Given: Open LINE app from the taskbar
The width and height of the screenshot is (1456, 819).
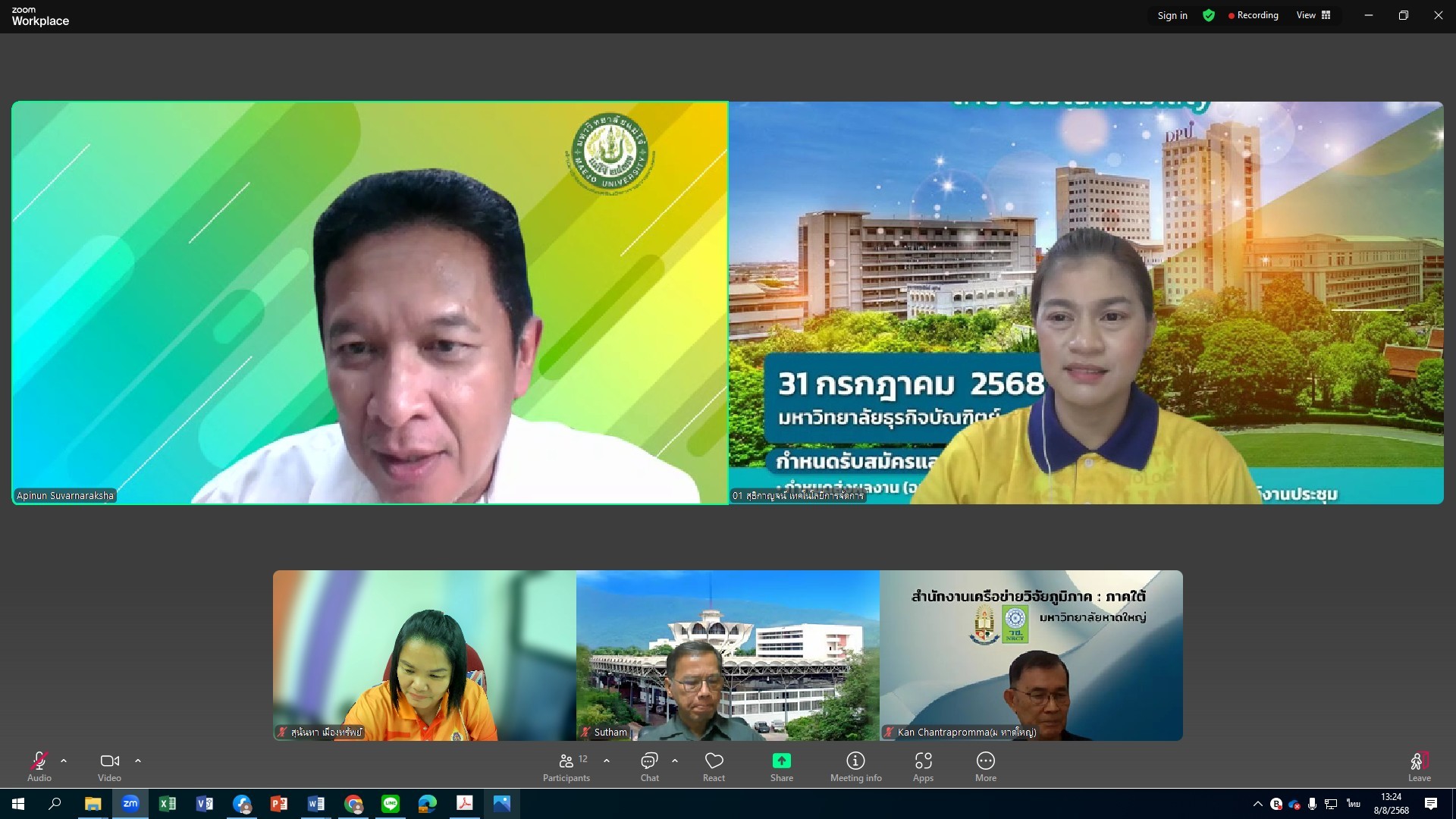Looking at the screenshot, I should pyautogui.click(x=391, y=804).
